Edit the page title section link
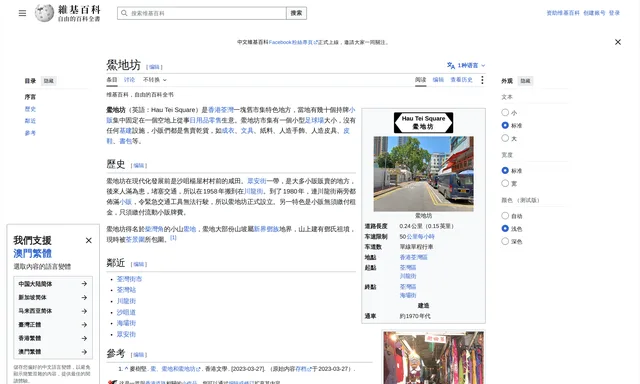Screen dimensions: 640x384 pos(154,67)
